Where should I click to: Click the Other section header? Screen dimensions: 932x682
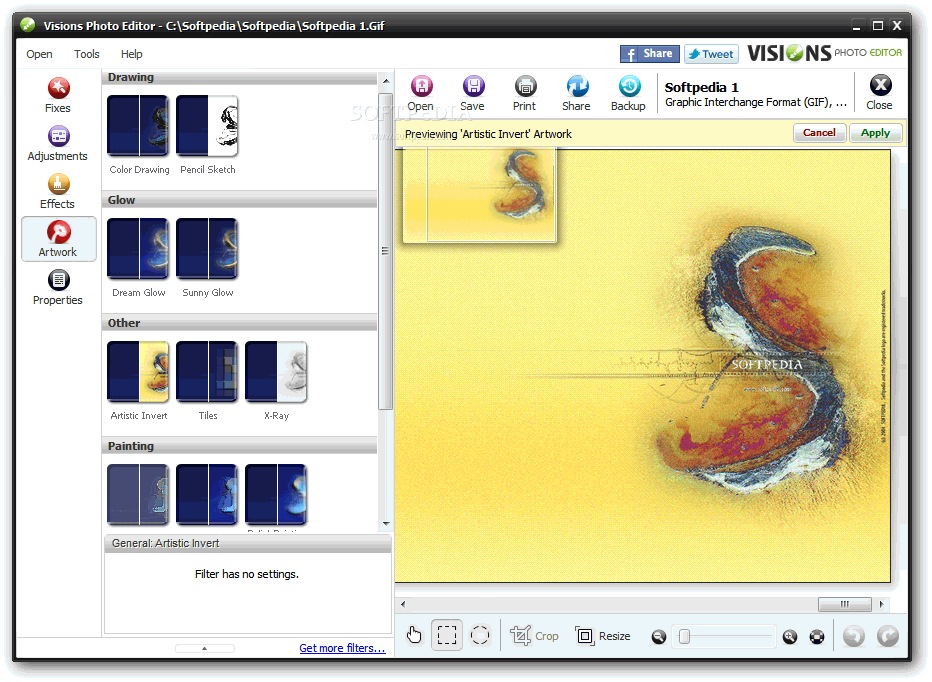tap(241, 323)
